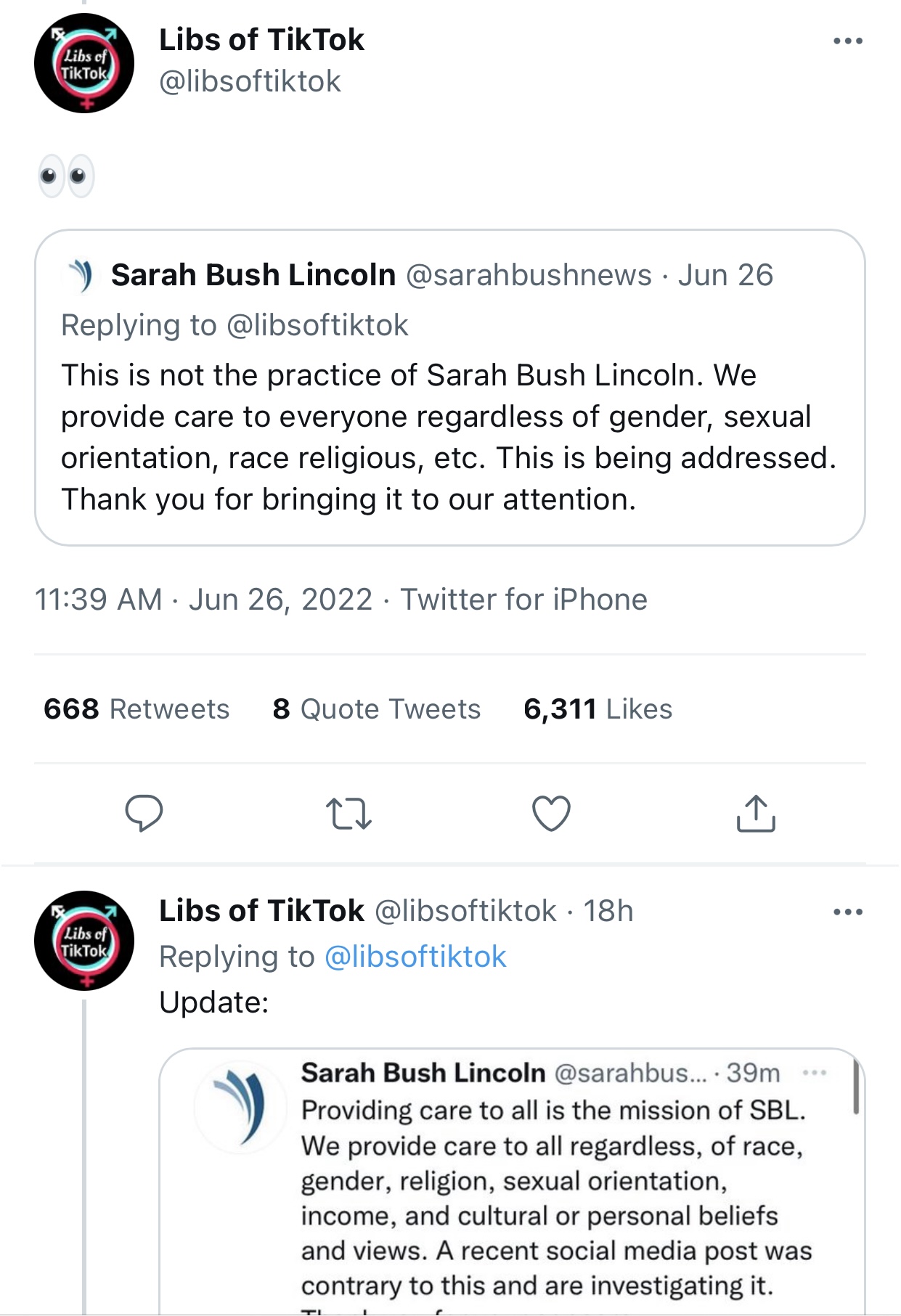View the 668 Retweets list
The height and width of the screenshot is (1316, 901).
[136, 709]
